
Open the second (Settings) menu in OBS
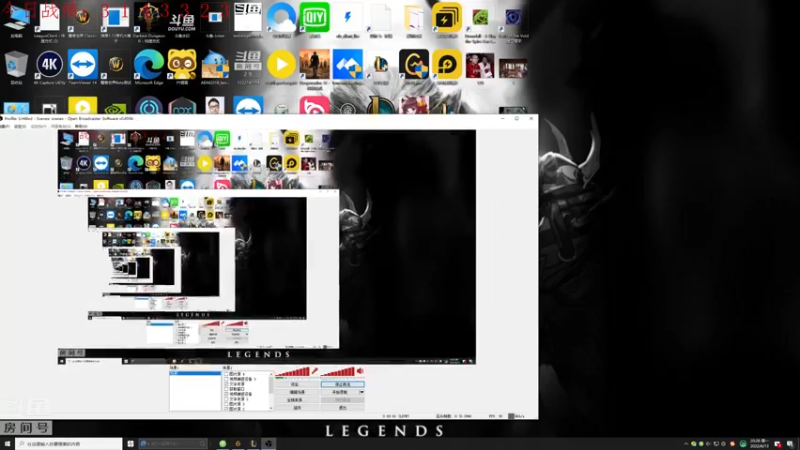20,126
